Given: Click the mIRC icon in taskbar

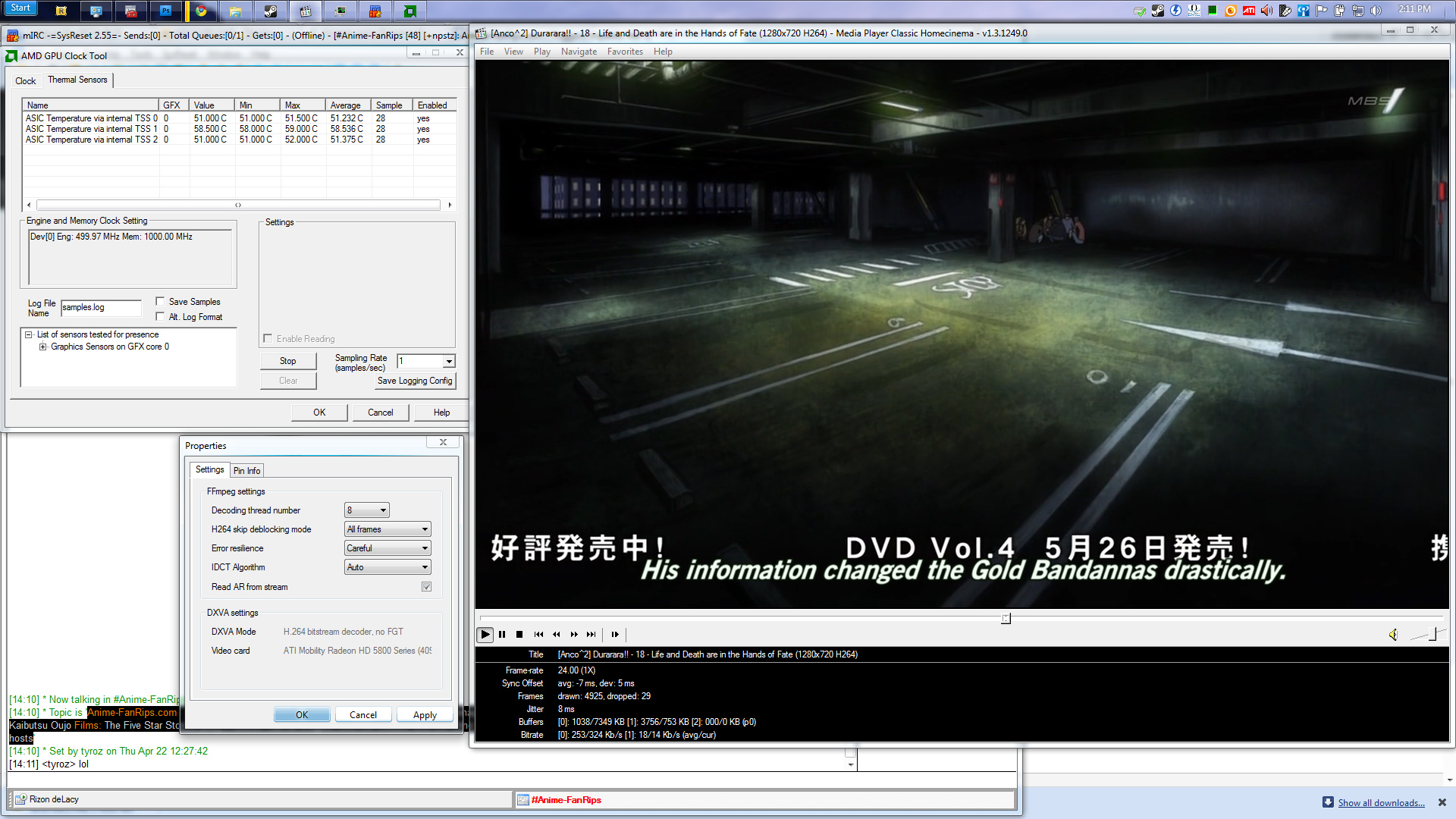Looking at the screenshot, I should tap(375, 11).
